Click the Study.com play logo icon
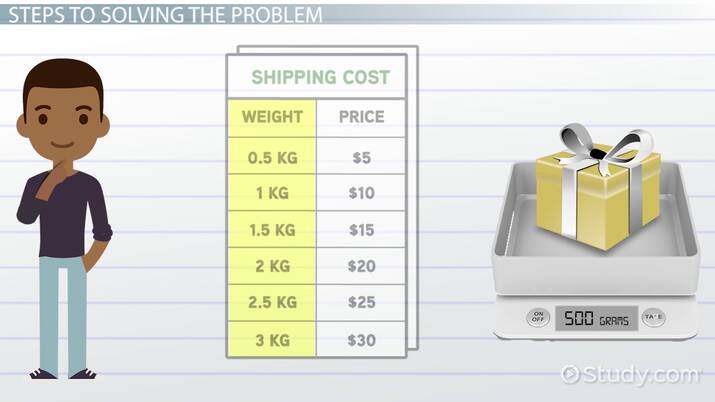The width and height of the screenshot is (715, 402). click(571, 375)
